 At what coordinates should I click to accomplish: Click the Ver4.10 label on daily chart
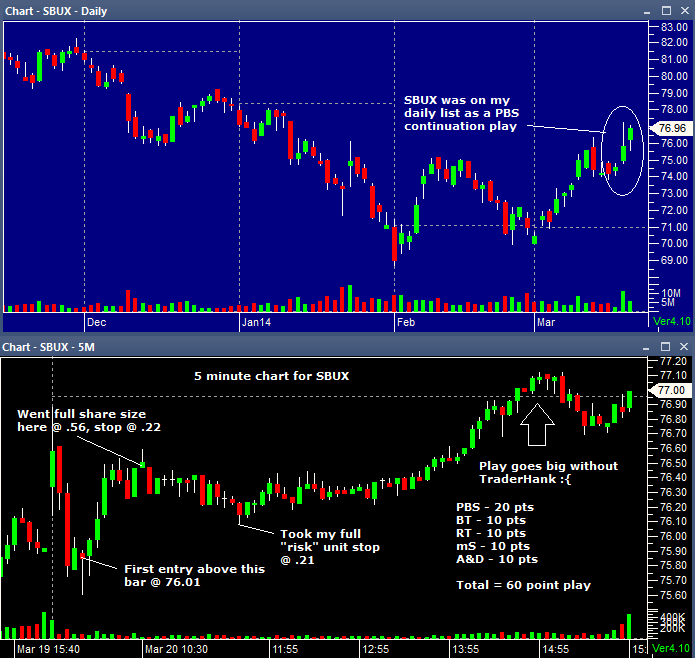(672, 321)
